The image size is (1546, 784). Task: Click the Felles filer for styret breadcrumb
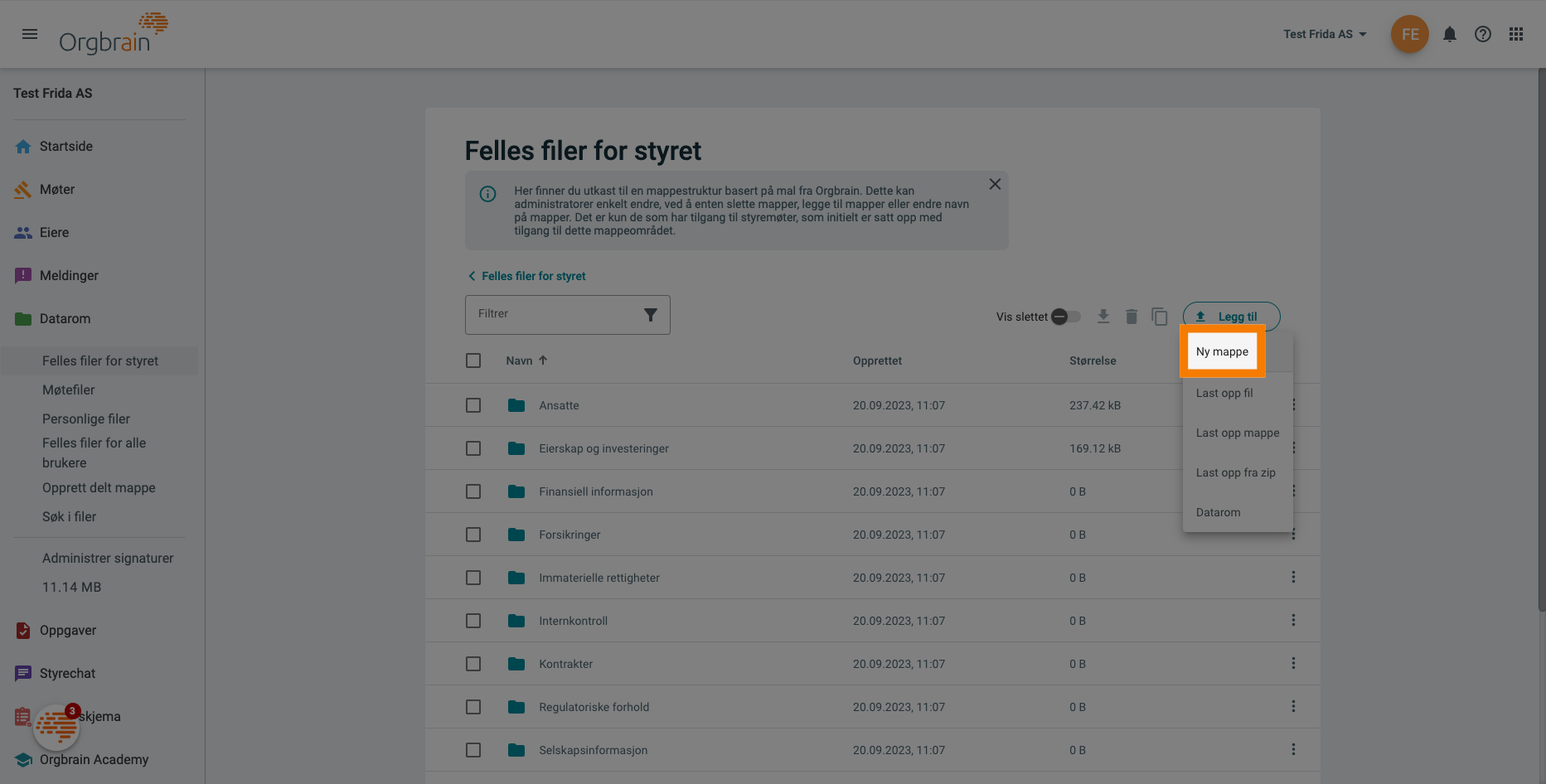pyautogui.click(x=533, y=276)
